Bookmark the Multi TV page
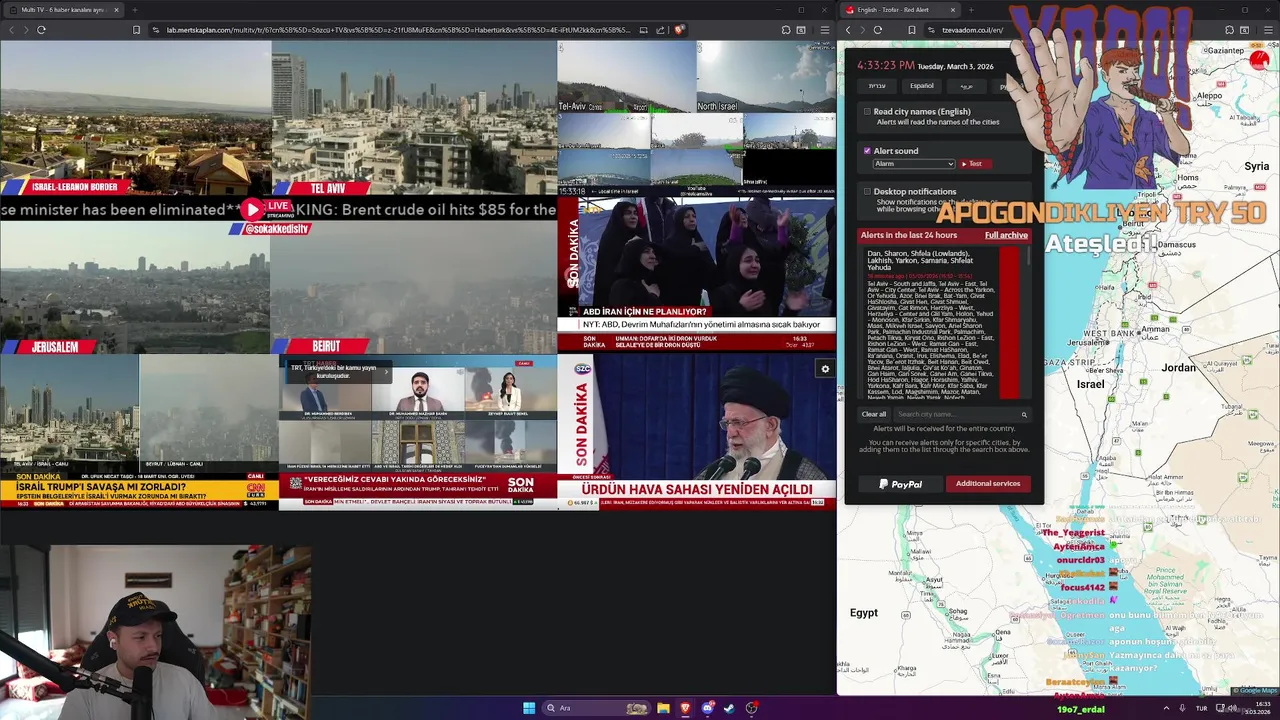The height and width of the screenshot is (720, 1280). [136, 30]
